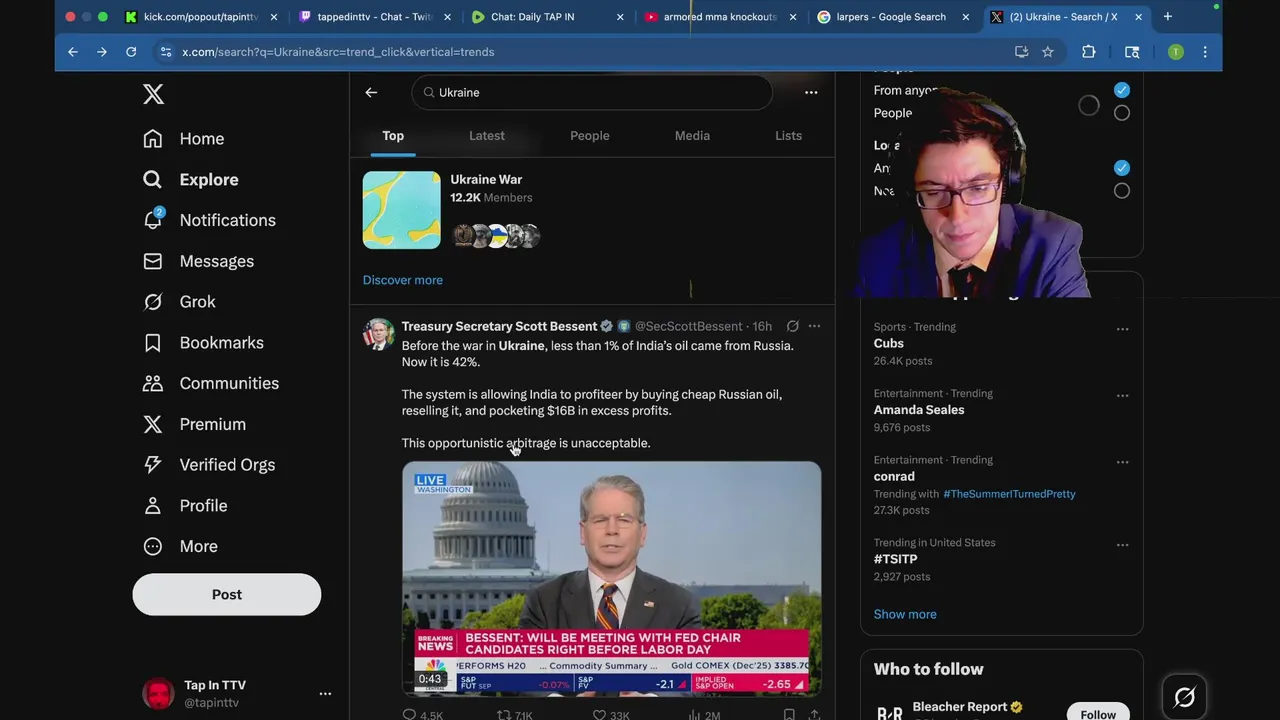This screenshot has width=1280, height=720.
Task: Switch to armored mma knockouts tab
Action: pos(720,17)
